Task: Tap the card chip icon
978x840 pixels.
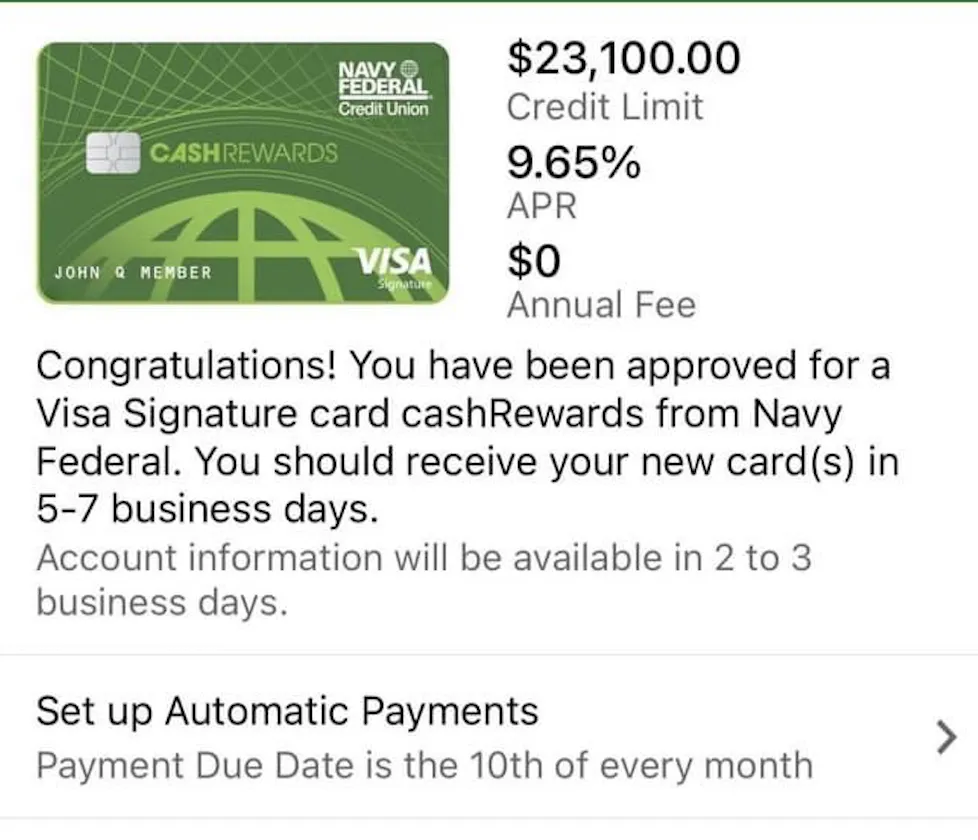Action: [x=113, y=153]
